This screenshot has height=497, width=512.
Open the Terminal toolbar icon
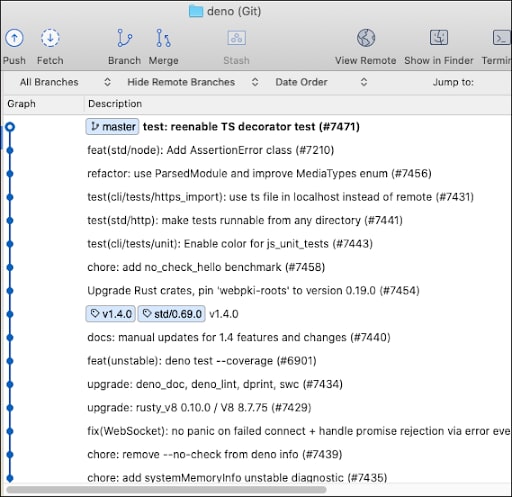click(x=502, y=38)
